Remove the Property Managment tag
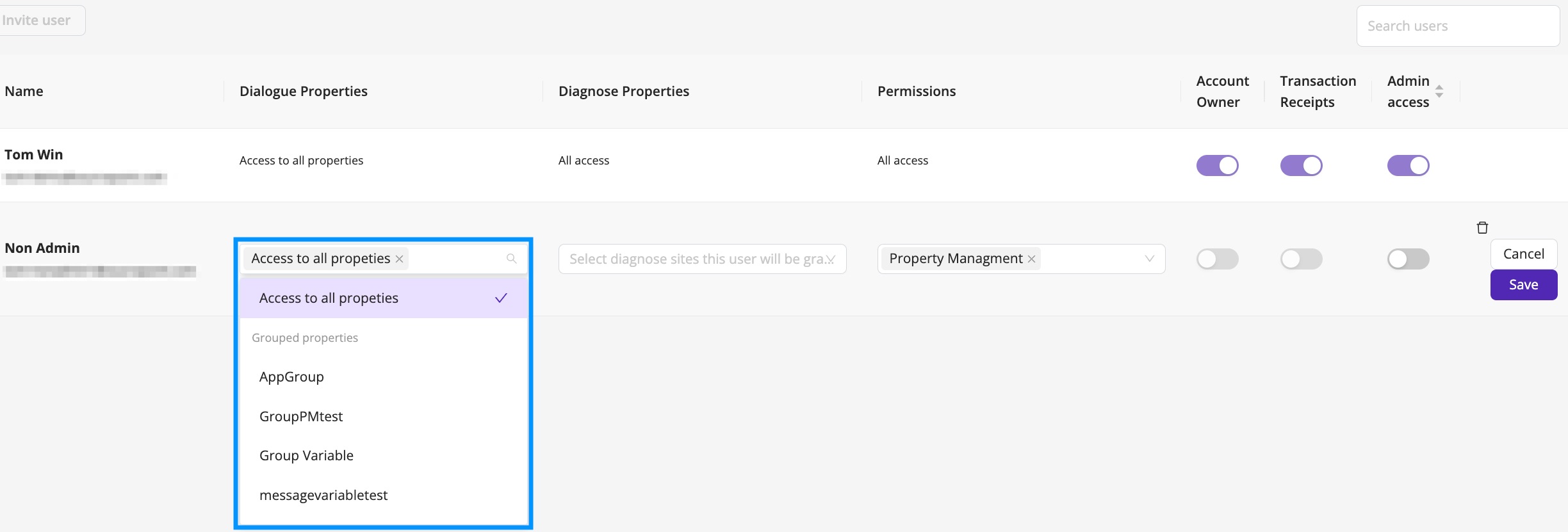 click(1031, 259)
